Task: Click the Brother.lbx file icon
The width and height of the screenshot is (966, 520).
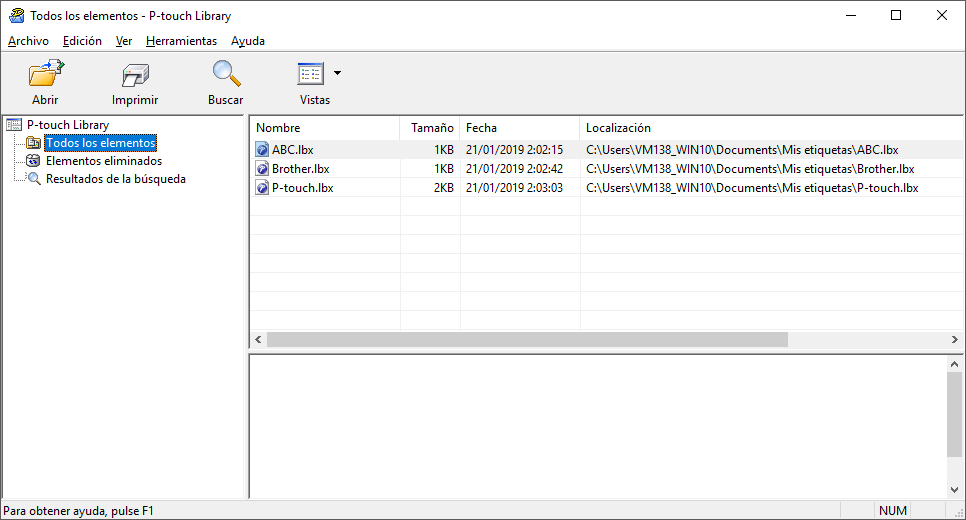Action: pyautogui.click(x=262, y=169)
